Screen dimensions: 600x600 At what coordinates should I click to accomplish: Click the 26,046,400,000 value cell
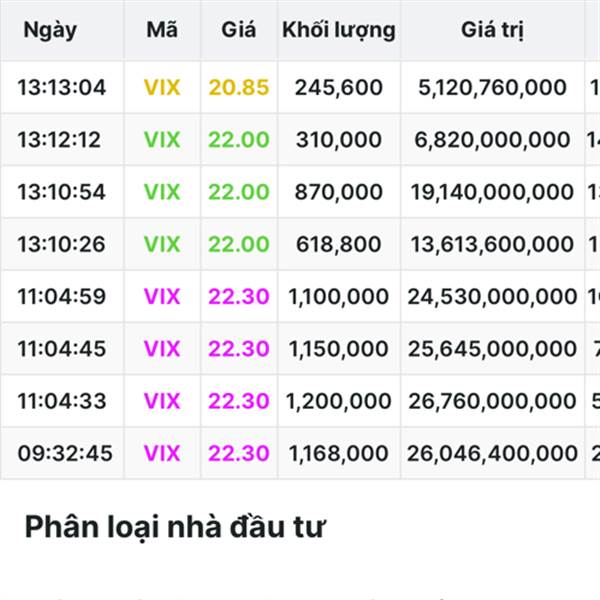(x=492, y=453)
